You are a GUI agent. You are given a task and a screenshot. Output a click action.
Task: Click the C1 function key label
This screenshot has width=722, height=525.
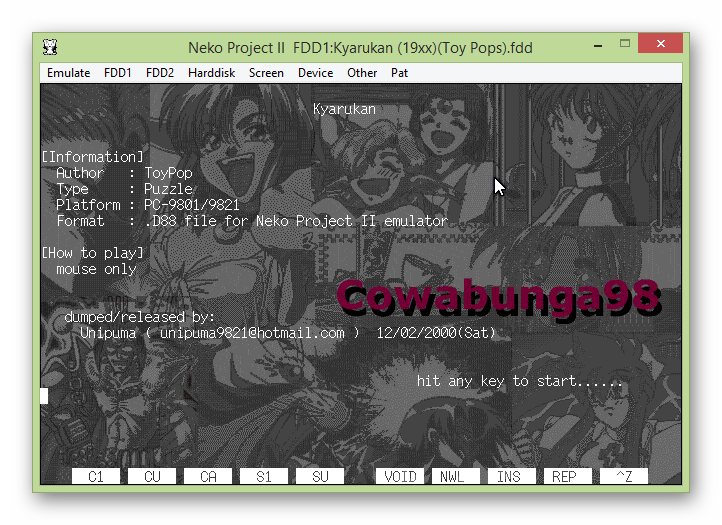[96, 476]
